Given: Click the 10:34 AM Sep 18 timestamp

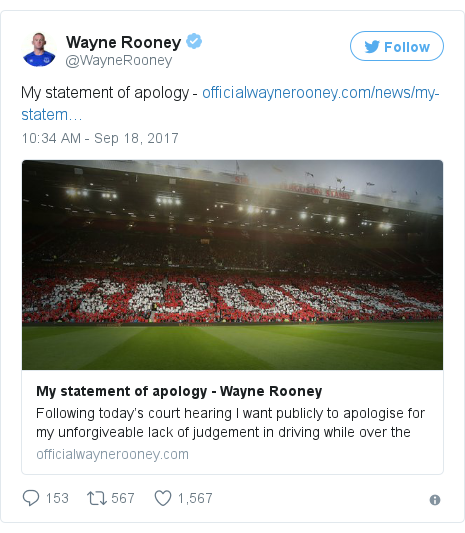Looking at the screenshot, I should (100, 138).
